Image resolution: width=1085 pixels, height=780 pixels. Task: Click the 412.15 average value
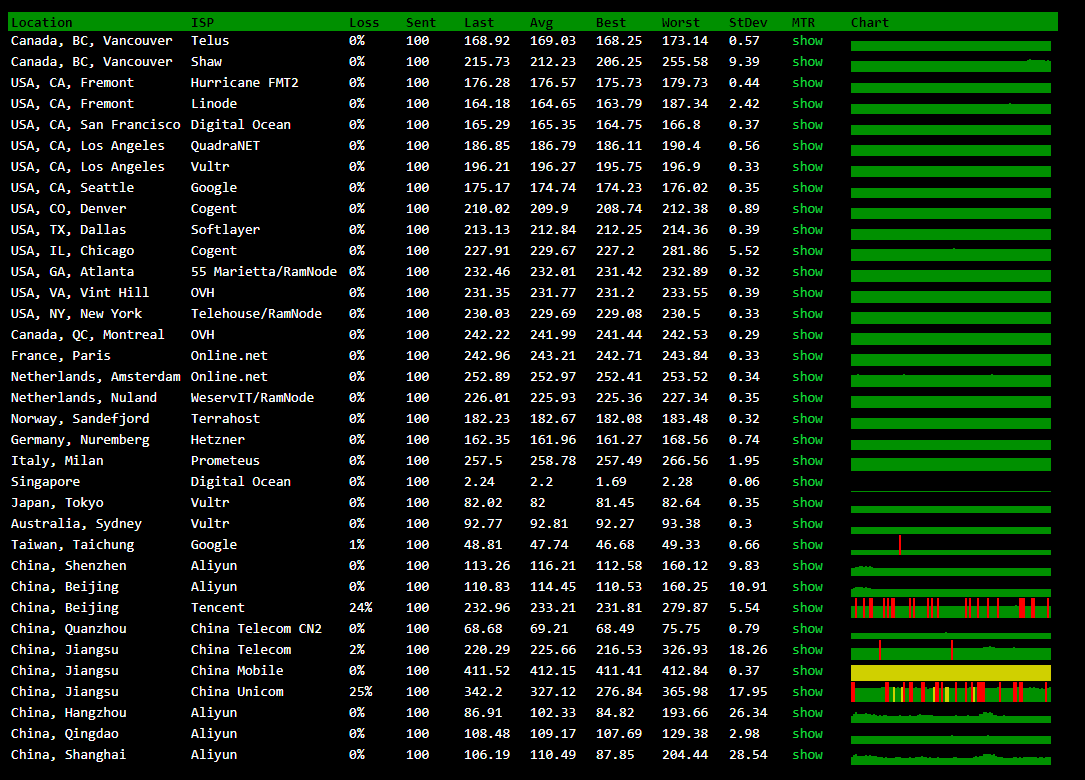pyautogui.click(x=553, y=671)
